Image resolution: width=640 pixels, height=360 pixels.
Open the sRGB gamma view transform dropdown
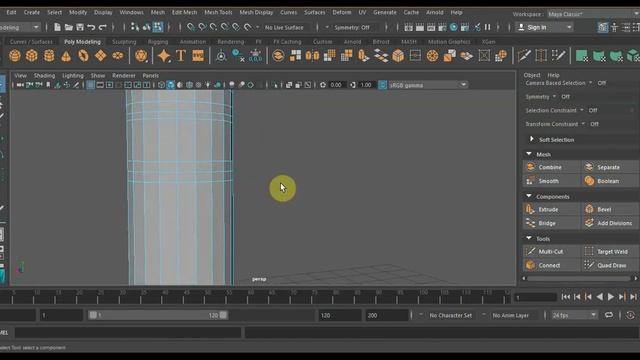(x=428, y=85)
